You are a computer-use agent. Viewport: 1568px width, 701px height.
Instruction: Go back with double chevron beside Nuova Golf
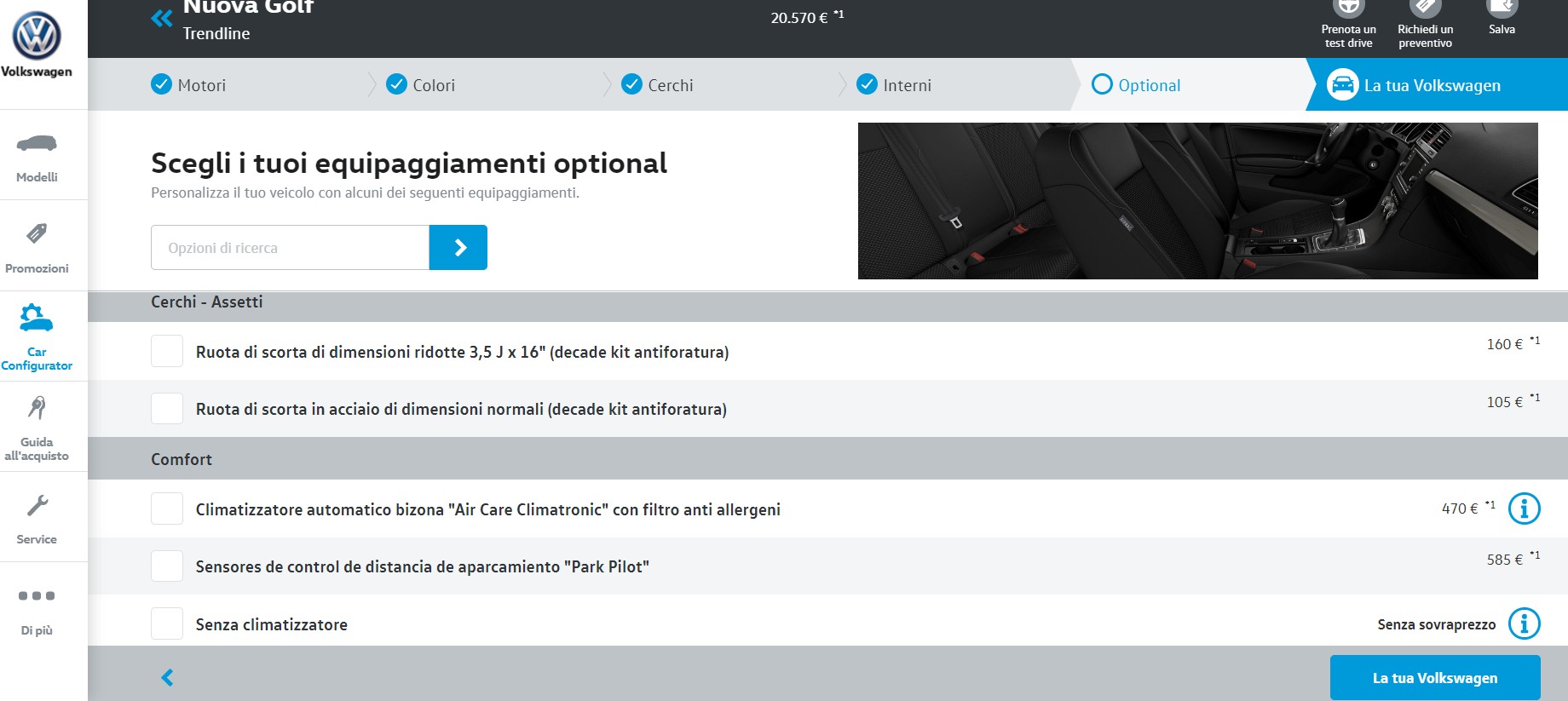pos(161,18)
